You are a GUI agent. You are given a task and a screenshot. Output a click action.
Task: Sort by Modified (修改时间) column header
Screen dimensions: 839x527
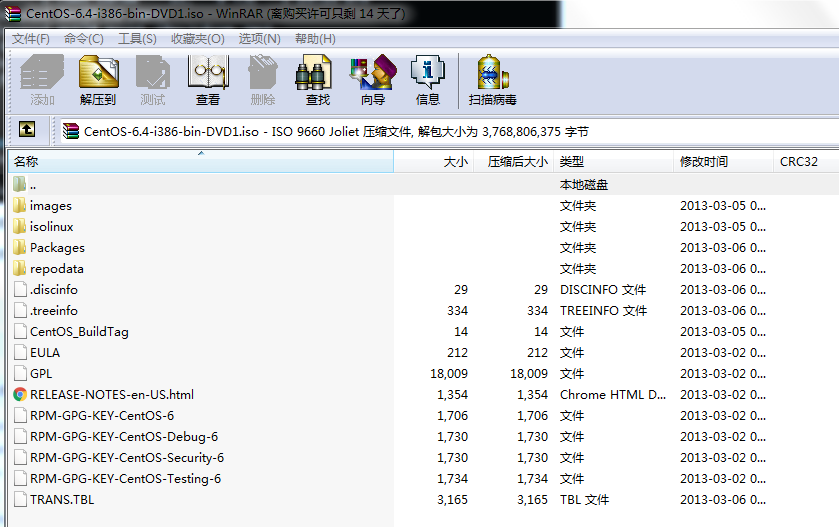(x=723, y=162)
